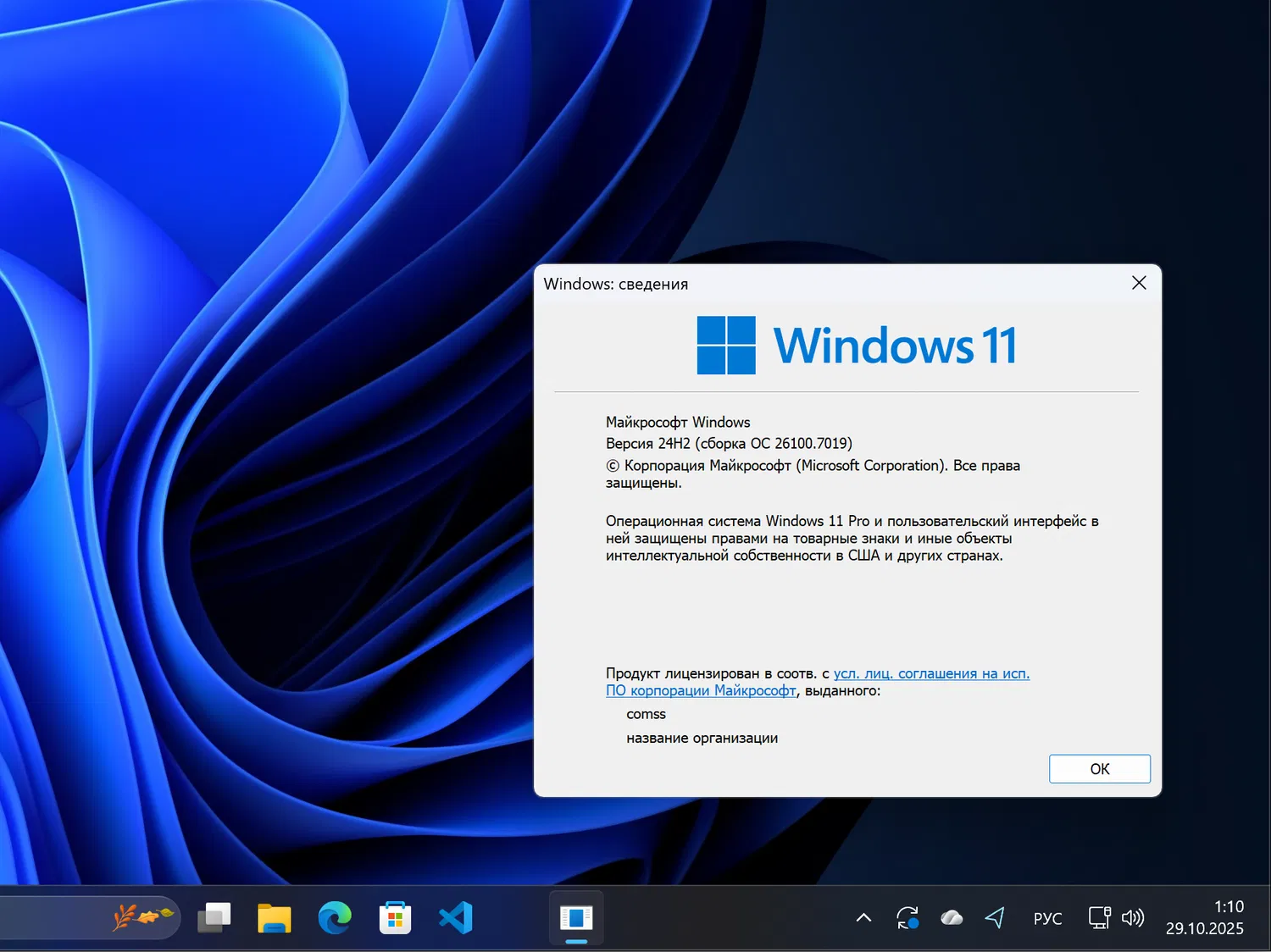Focus the winver window via its taskbar icon

[577, 917]
